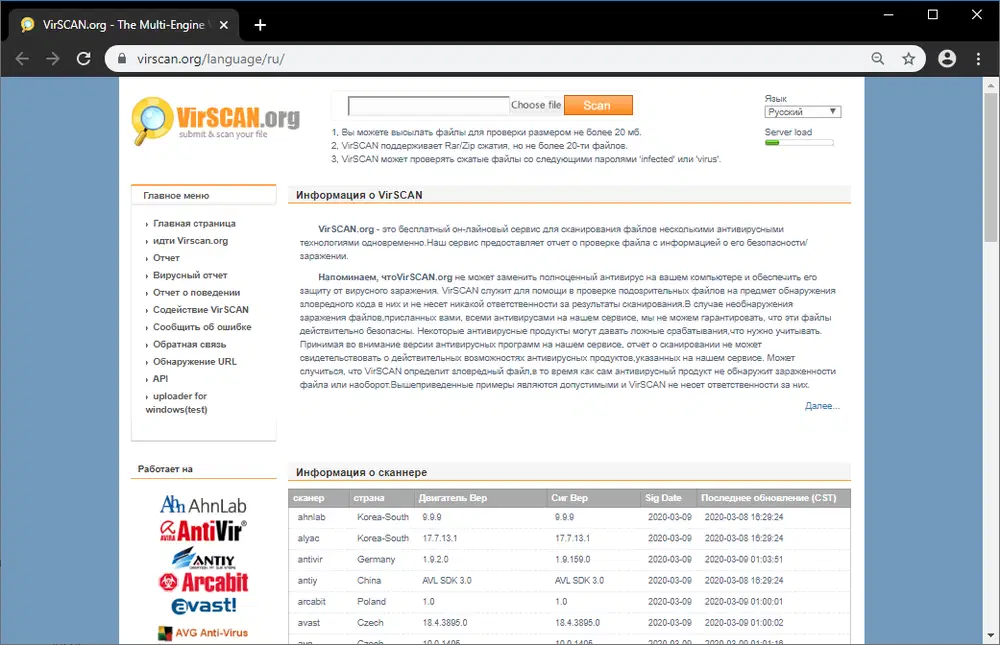The height and width of the screenshot is (645, 1000).
Task: Click the browser forward arrow
Action: pyautogui.click(x=53, y=59)
